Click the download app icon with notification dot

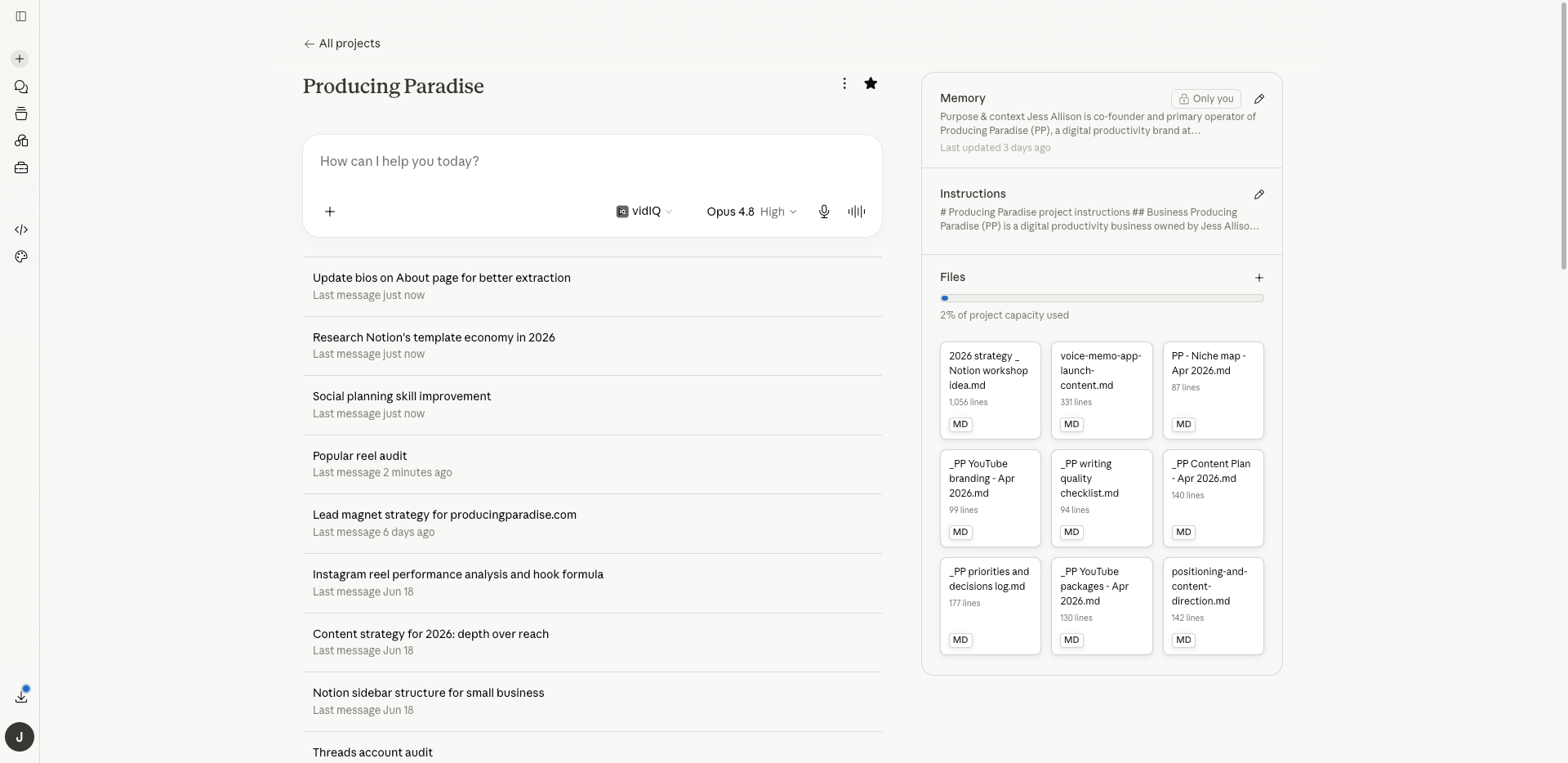click(x=21, y=695)
